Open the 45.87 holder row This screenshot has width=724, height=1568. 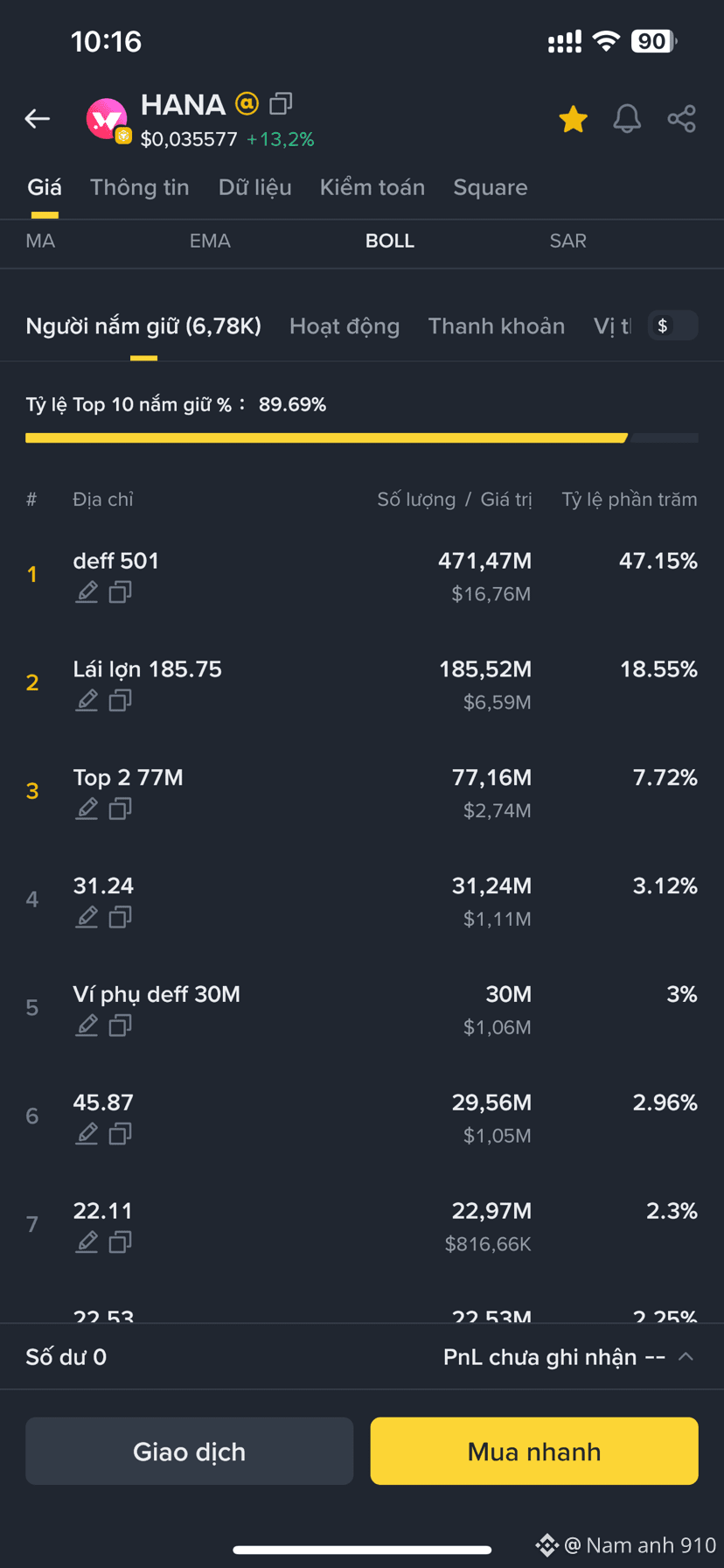[362, 1117]
